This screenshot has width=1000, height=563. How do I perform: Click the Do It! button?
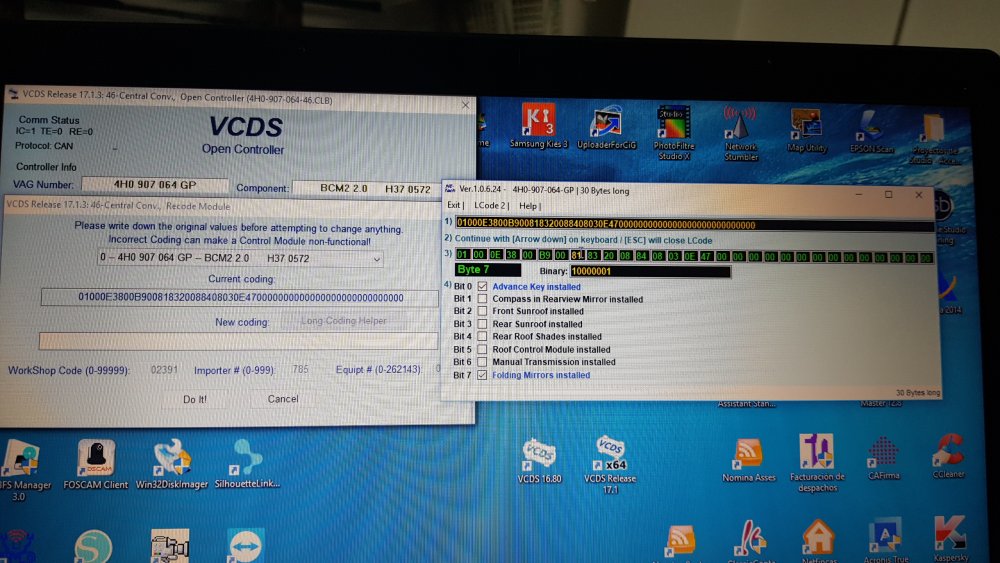[x=195, y=399]
